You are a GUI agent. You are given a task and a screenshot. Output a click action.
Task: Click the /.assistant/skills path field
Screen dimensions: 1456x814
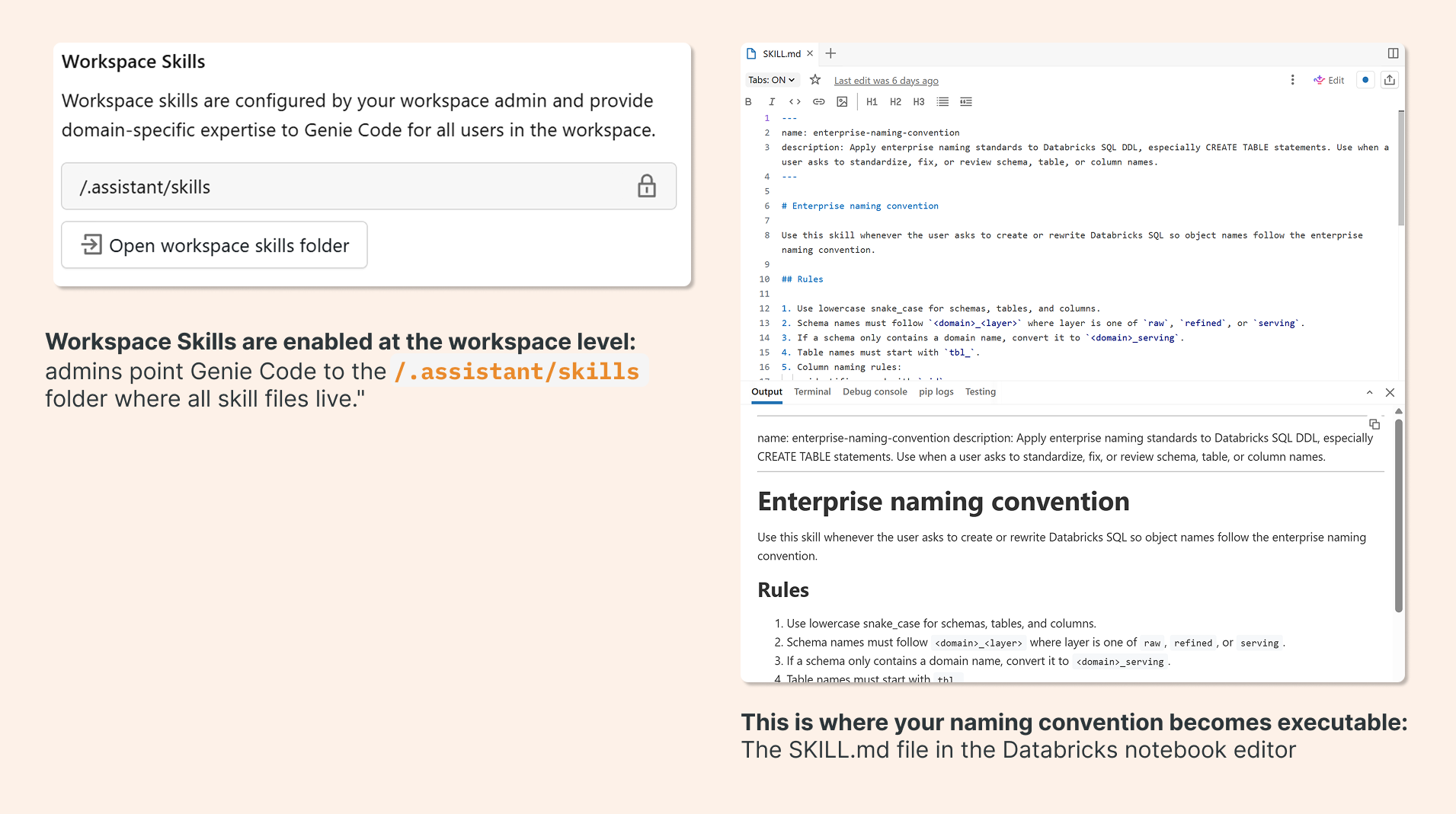pyautogui.click(x=369, y=187)
